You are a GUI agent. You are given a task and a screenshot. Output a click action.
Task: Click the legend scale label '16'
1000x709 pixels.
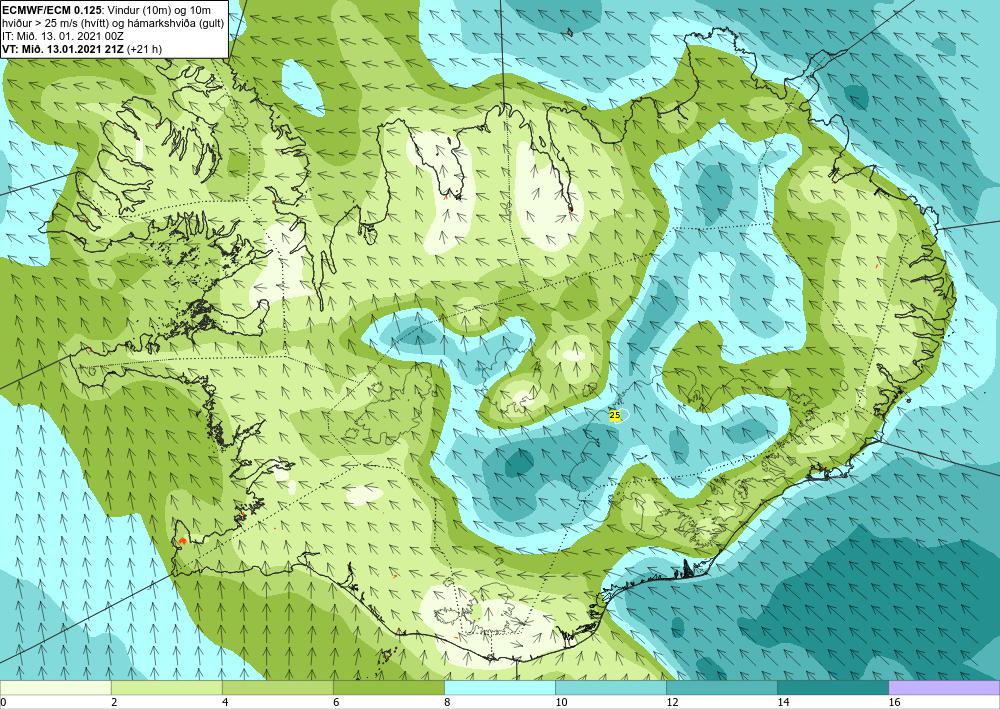tap(895, 702)
